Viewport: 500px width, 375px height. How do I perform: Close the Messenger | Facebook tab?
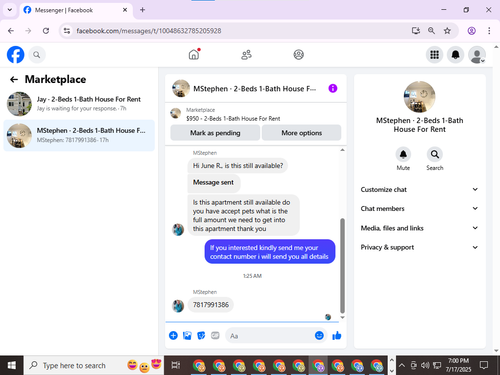coord(125,10)
